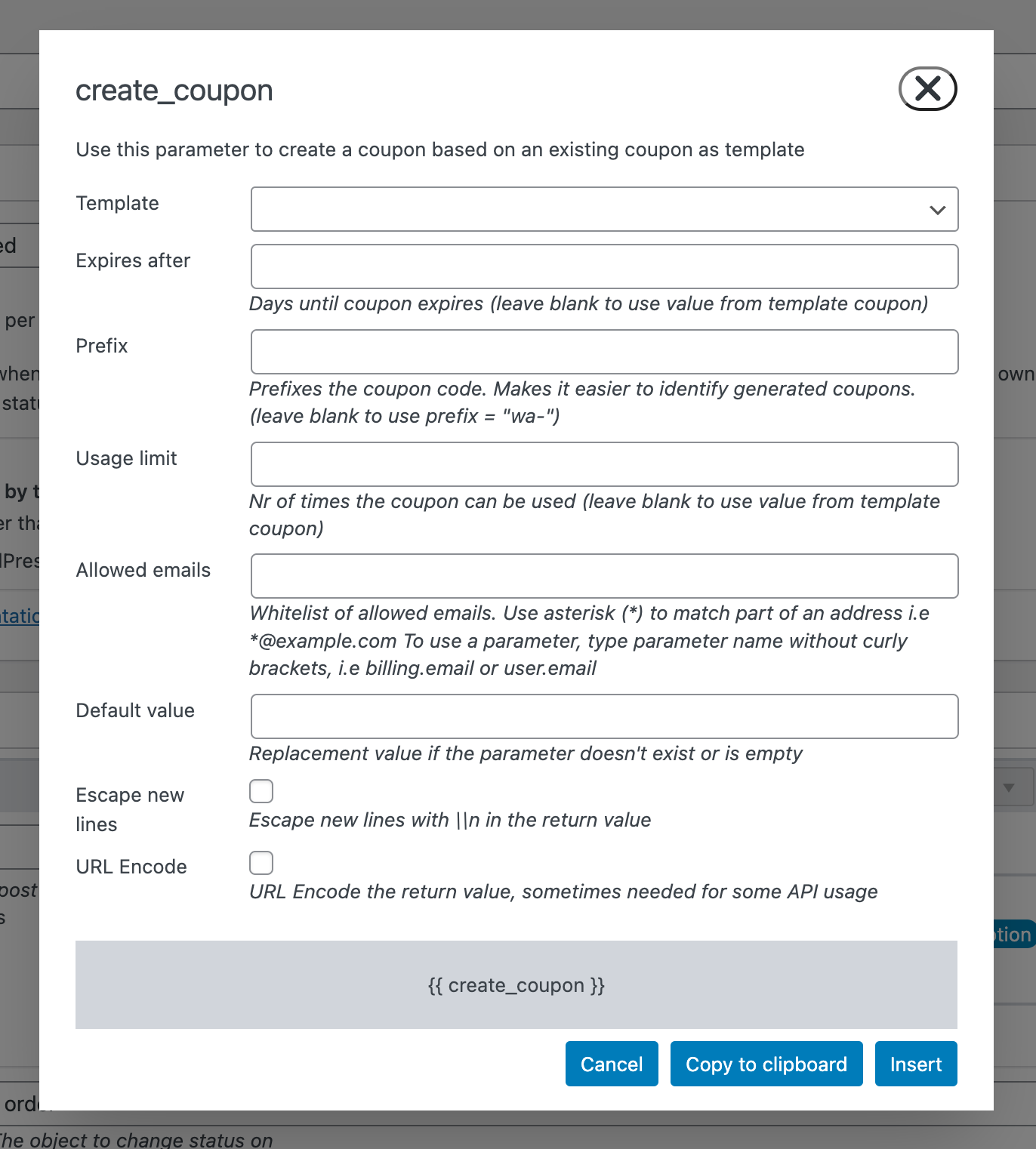1036x1149 pixels.
Task: Click the create_coupon dialog title
Action: click(x=174, y=90)
